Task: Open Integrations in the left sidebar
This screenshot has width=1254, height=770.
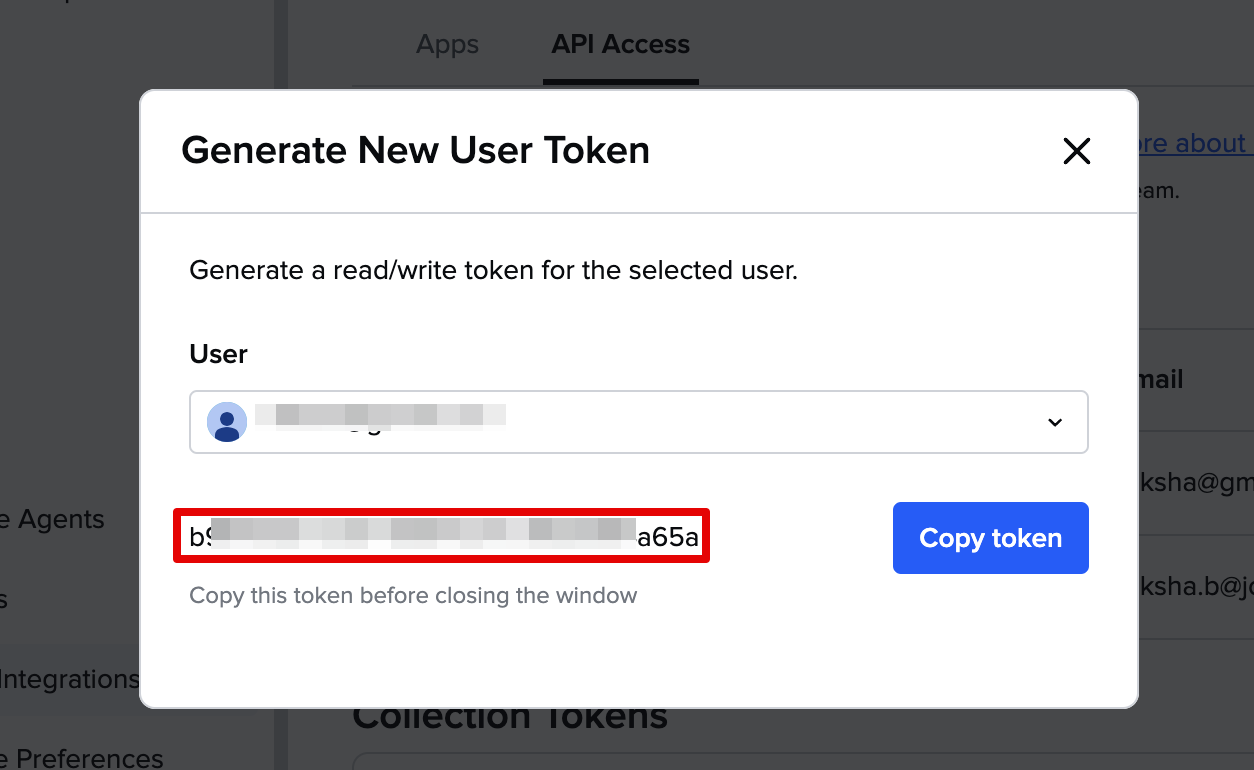Action: [x=68, y=679]
